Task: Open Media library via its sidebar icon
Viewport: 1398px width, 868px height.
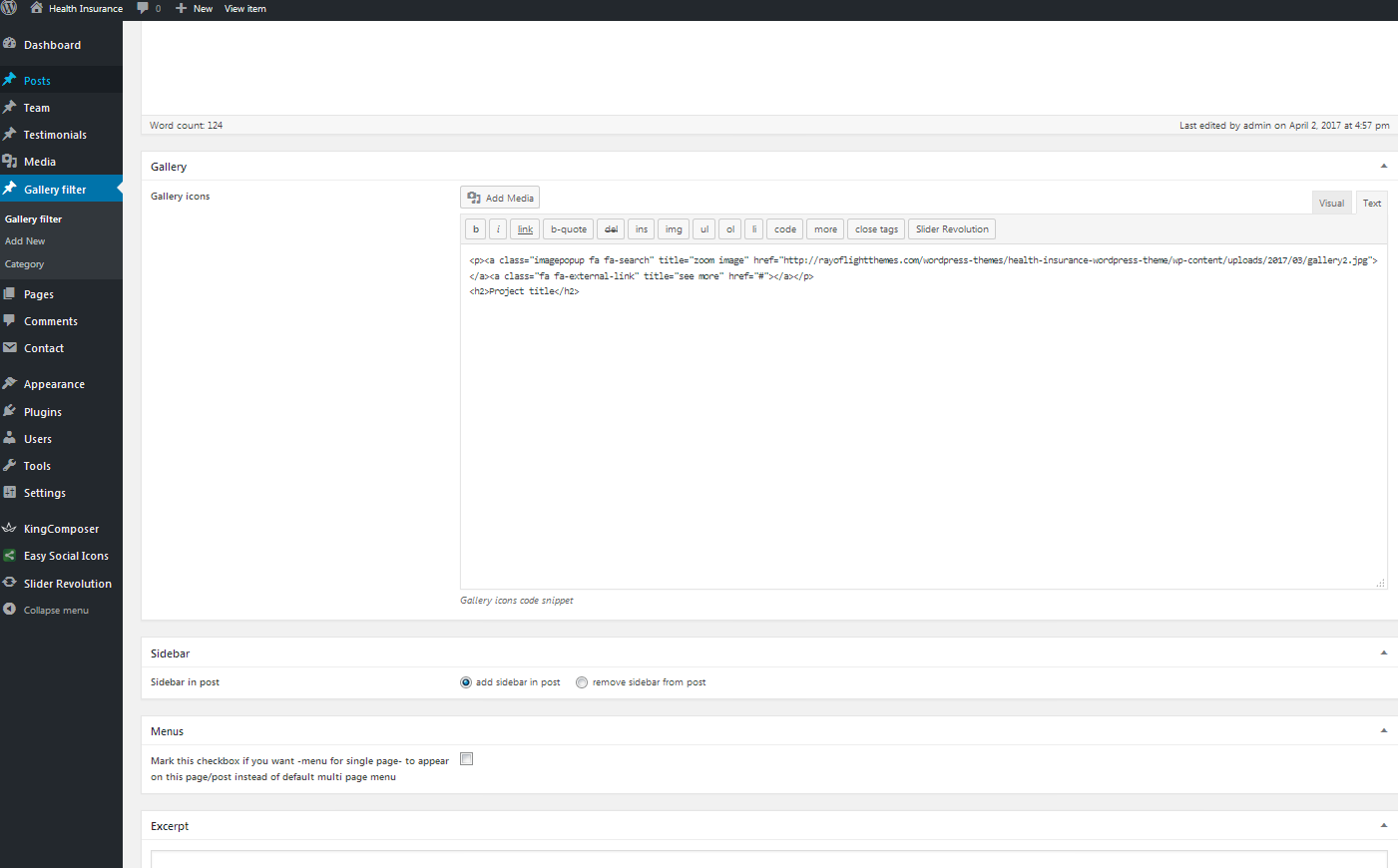Action: coord(10,161)
